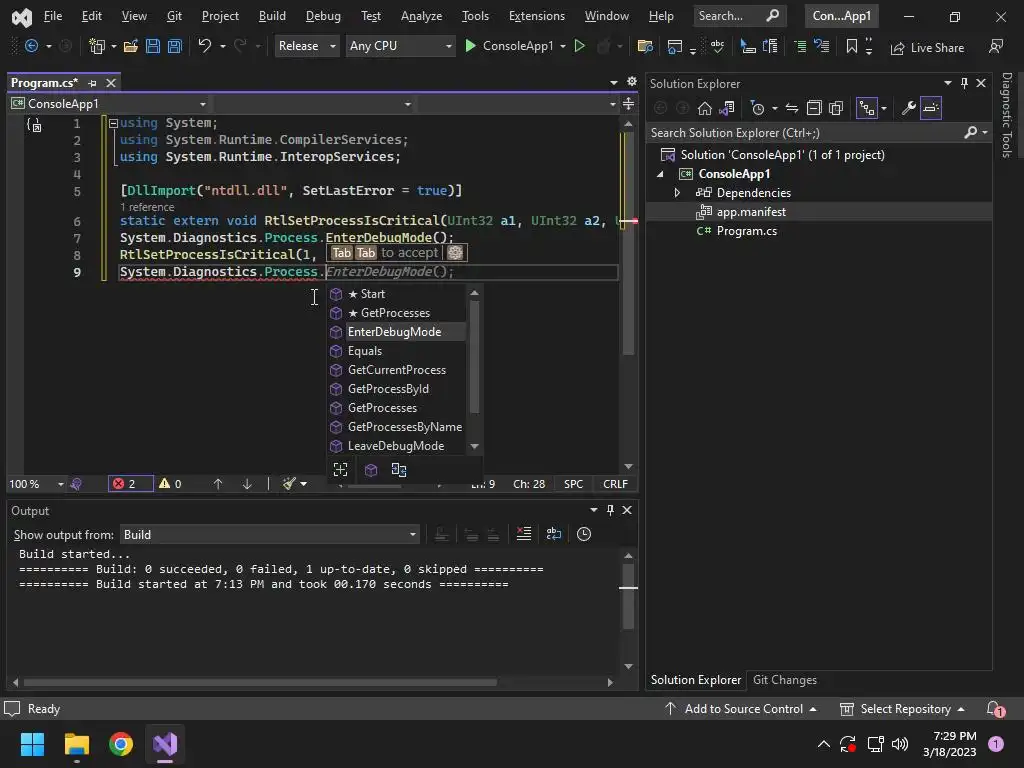1024x768 pixels.
Task: Collapse the ConsoleApp1 project node
Action: point(660,174)
